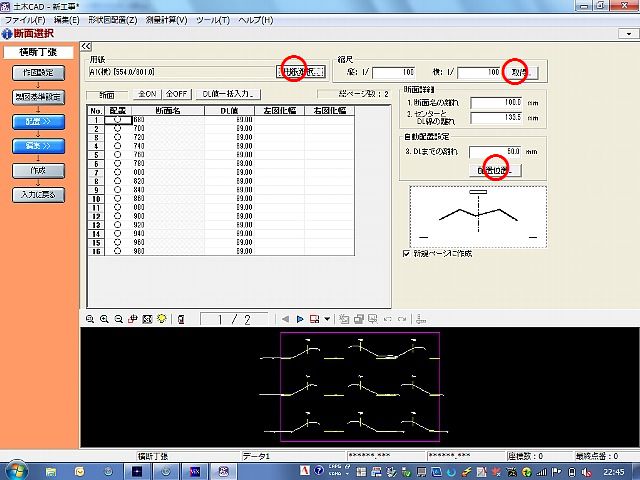Toggle the 新規ページに作成 checkbox
This screenshot has width=640, height=480.
[x=406, y=253]
